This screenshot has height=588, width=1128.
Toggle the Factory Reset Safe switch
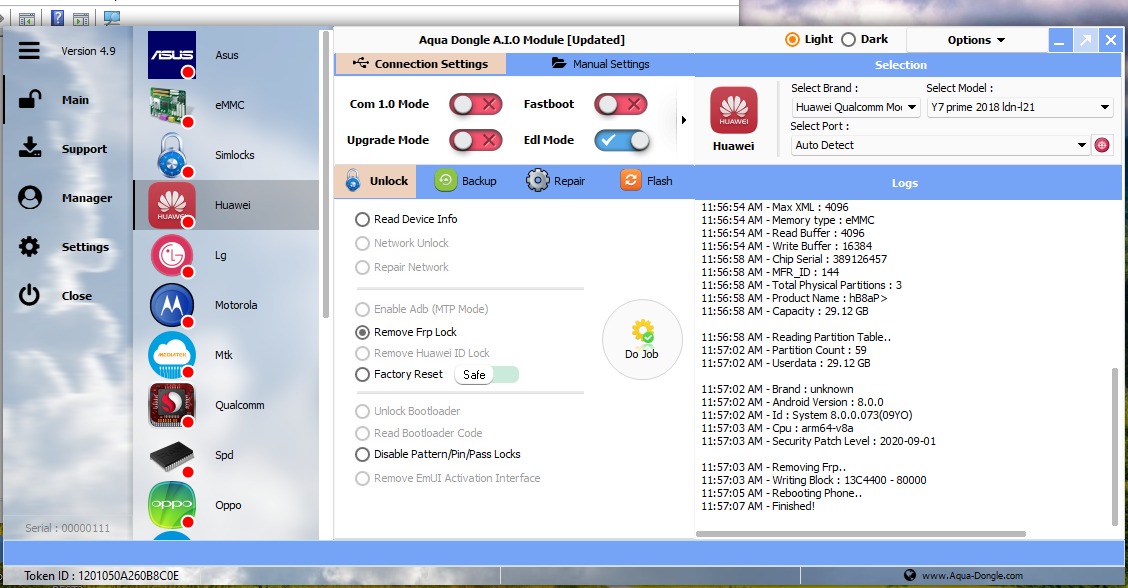(x=487, y=374)
